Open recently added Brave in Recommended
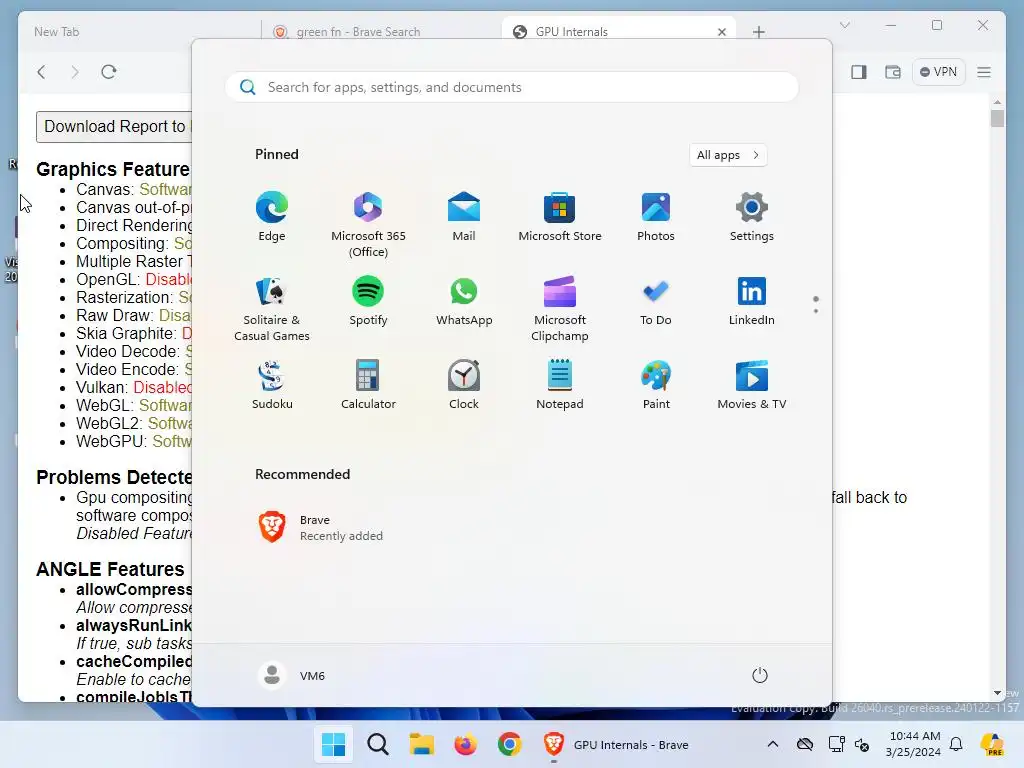This screenshot has width=1024, height=768. point(320,528)
